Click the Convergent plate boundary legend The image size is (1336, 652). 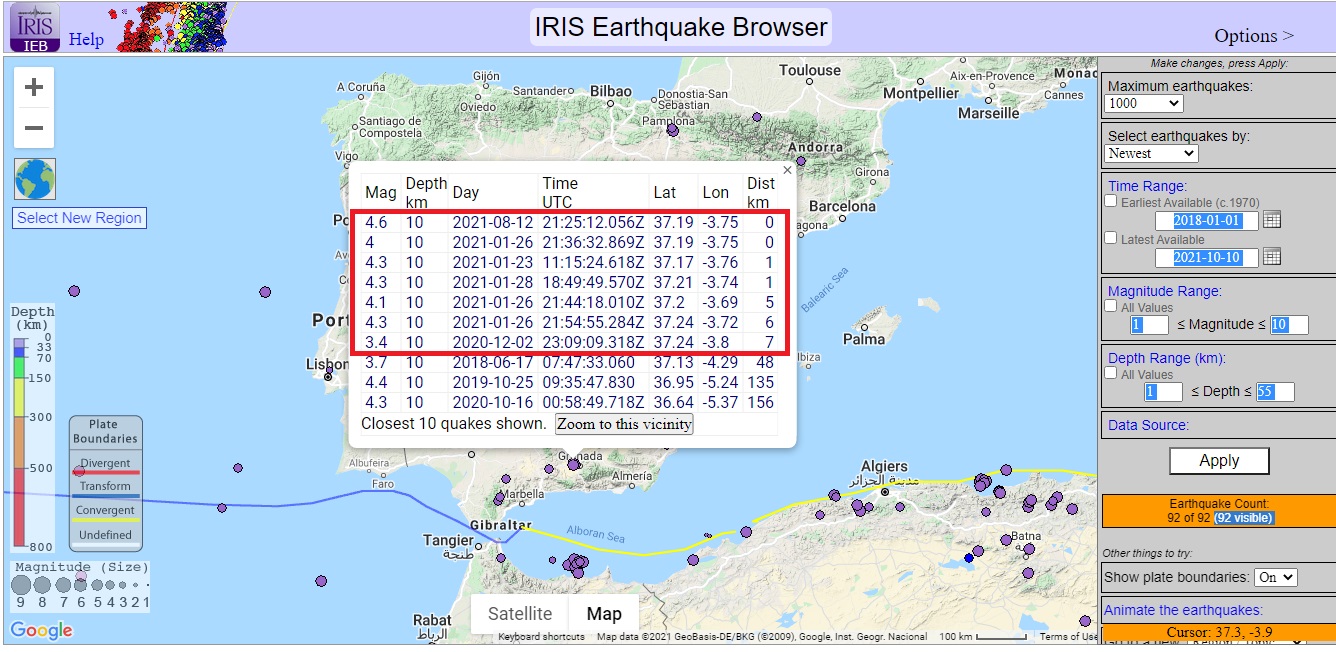(x=105, y=513)
